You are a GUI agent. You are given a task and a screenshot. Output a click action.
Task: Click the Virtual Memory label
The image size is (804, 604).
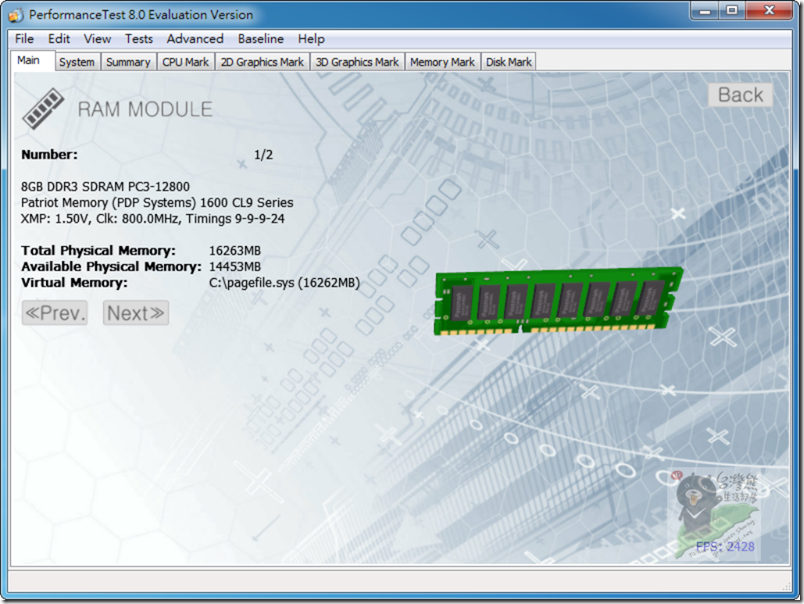[74, 283]
